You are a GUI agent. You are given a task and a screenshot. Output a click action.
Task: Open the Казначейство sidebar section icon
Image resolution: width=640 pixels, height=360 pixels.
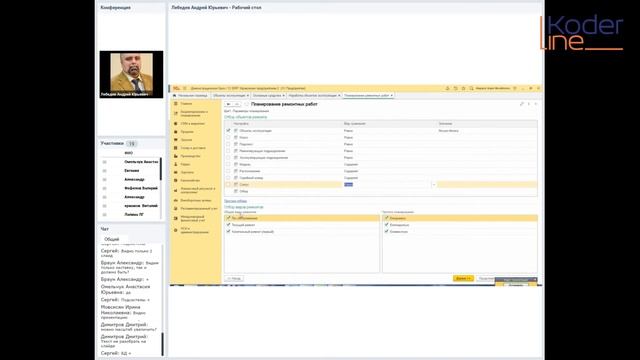pos(176,180)
